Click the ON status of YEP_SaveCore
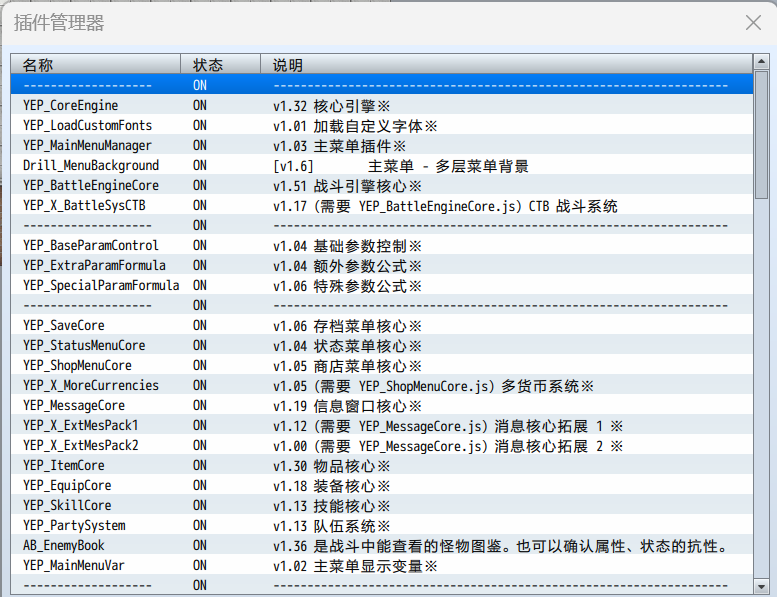The height and width of the screenshot is (597, 777). coord(200,326)
